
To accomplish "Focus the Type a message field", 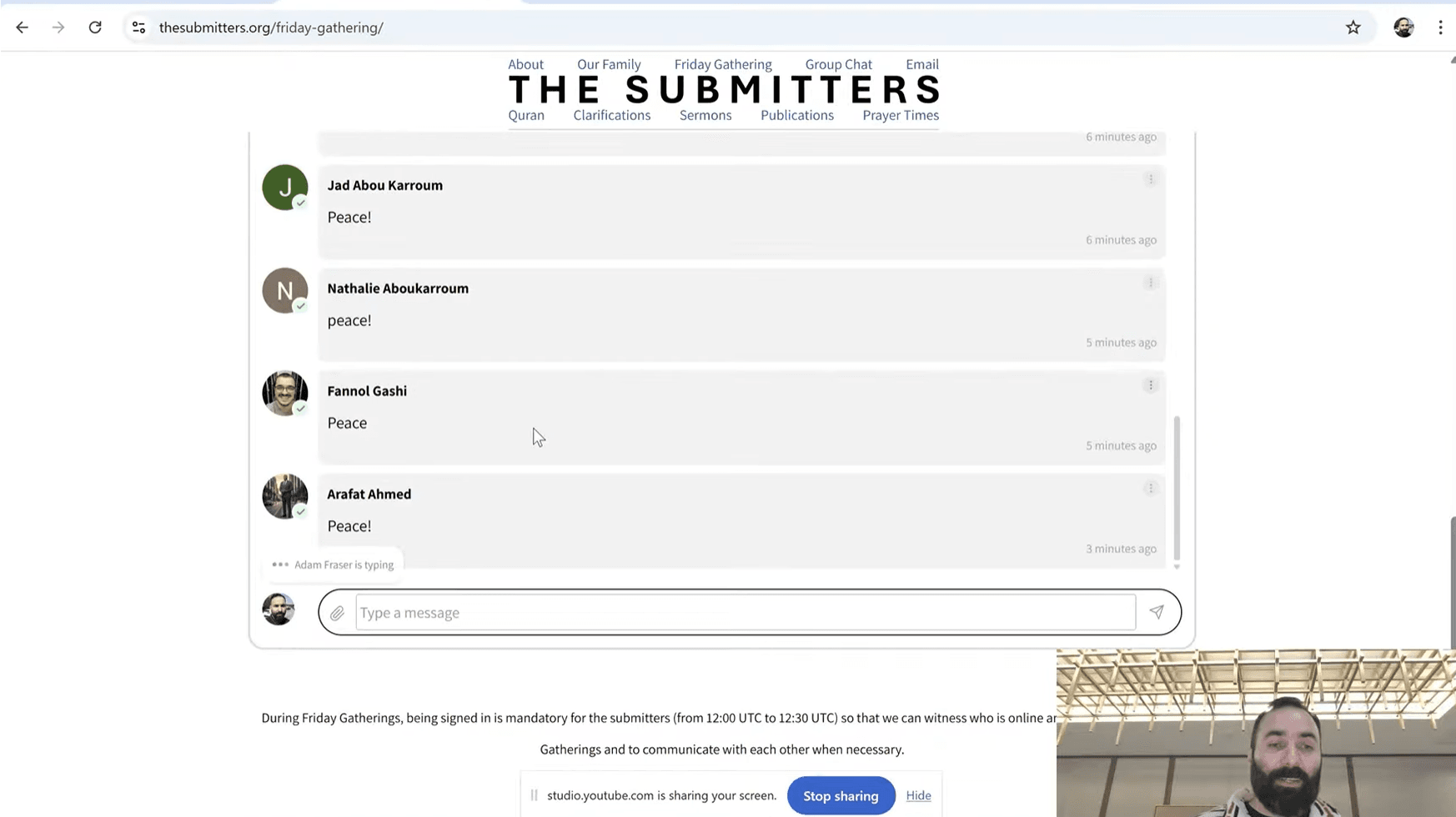I will 745,613.
